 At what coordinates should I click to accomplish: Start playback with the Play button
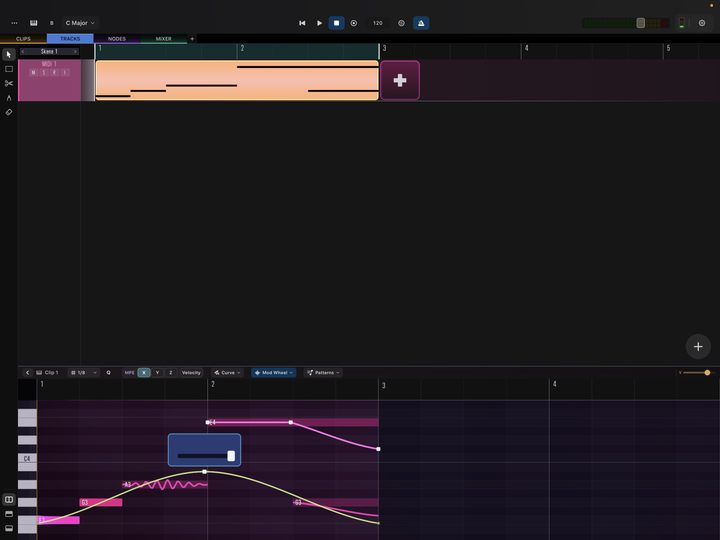click(319, 23)
